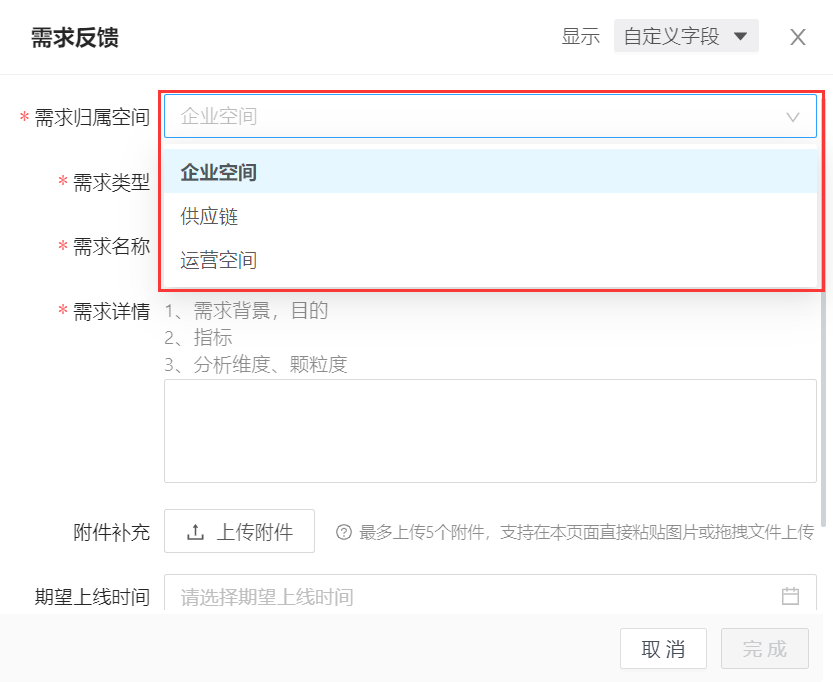The width and height of the screenshot is (833, 682).
Task: Open the calendar icon for 期望上线时间
Action: pos(790,596)
